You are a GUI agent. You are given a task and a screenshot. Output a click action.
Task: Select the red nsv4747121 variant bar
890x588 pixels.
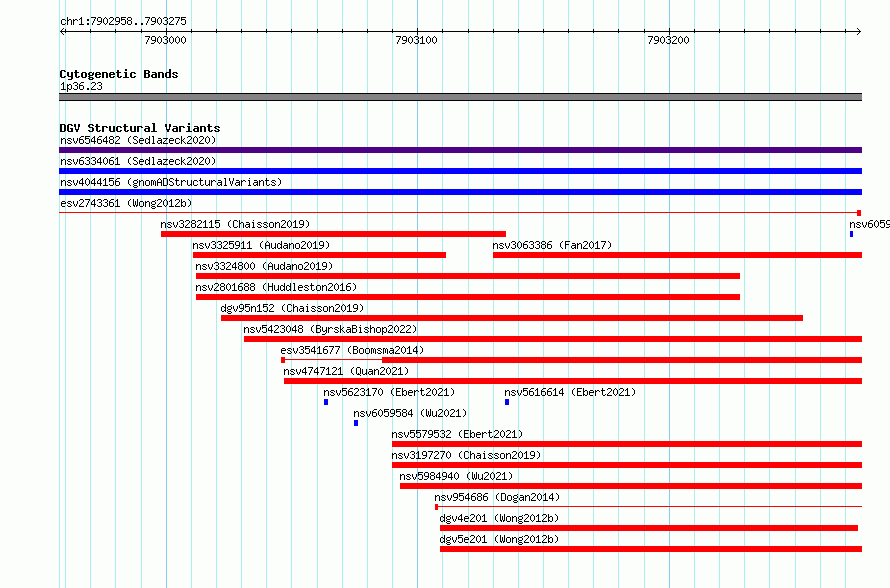click(573, 381)
